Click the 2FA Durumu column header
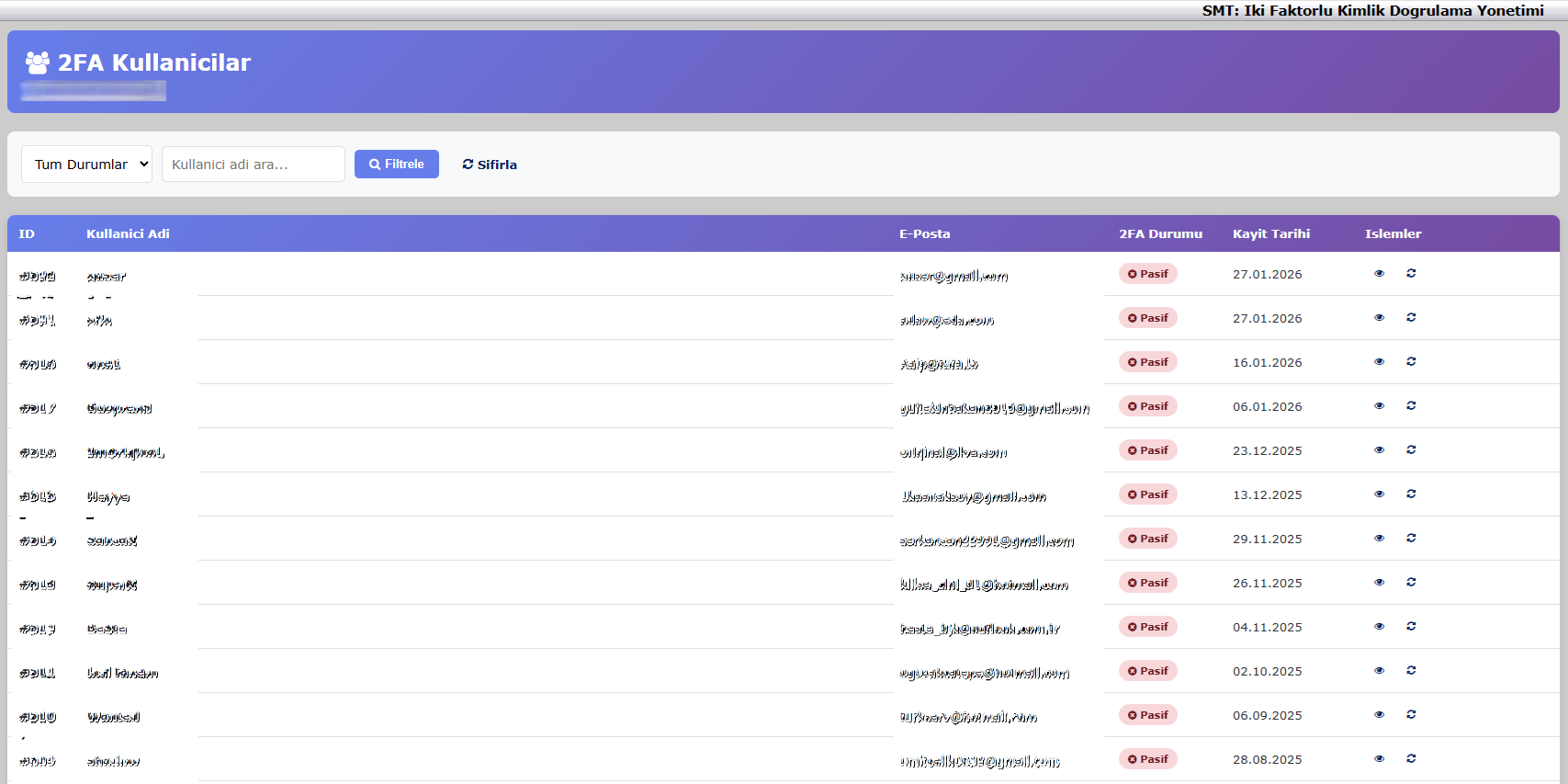Screen dimensions: 1568x784 [1160, 234]
